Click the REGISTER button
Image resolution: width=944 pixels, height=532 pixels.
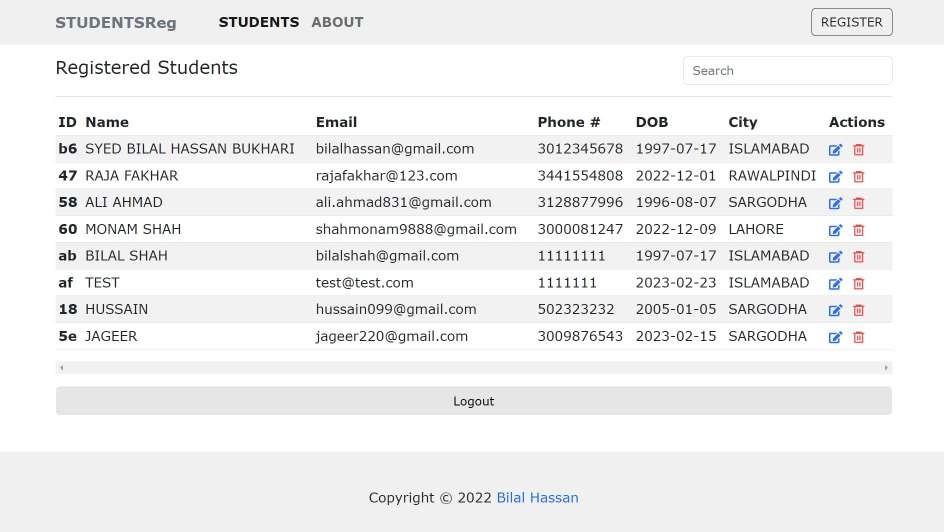(x=851, y=22)
